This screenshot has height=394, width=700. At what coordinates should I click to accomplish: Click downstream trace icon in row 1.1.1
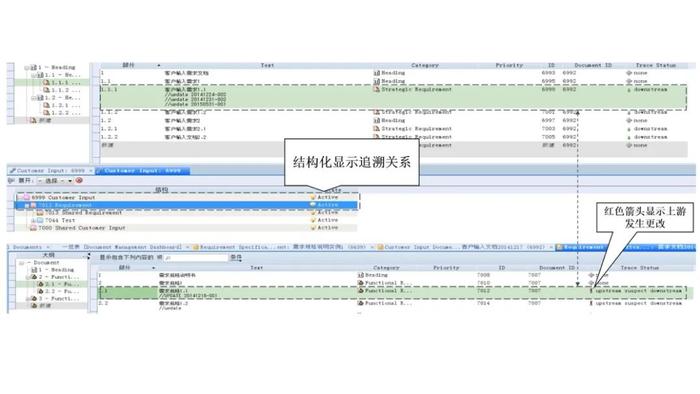pyautogui.click(x=629, y=90)
